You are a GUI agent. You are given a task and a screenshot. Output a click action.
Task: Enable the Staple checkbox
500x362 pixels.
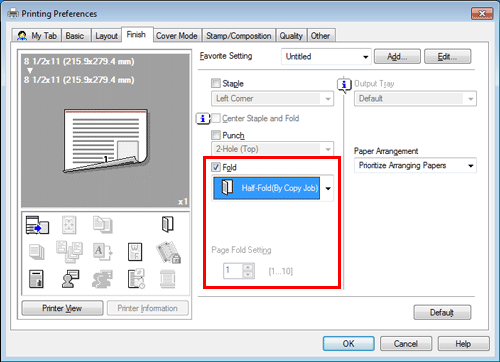point(216,83)
